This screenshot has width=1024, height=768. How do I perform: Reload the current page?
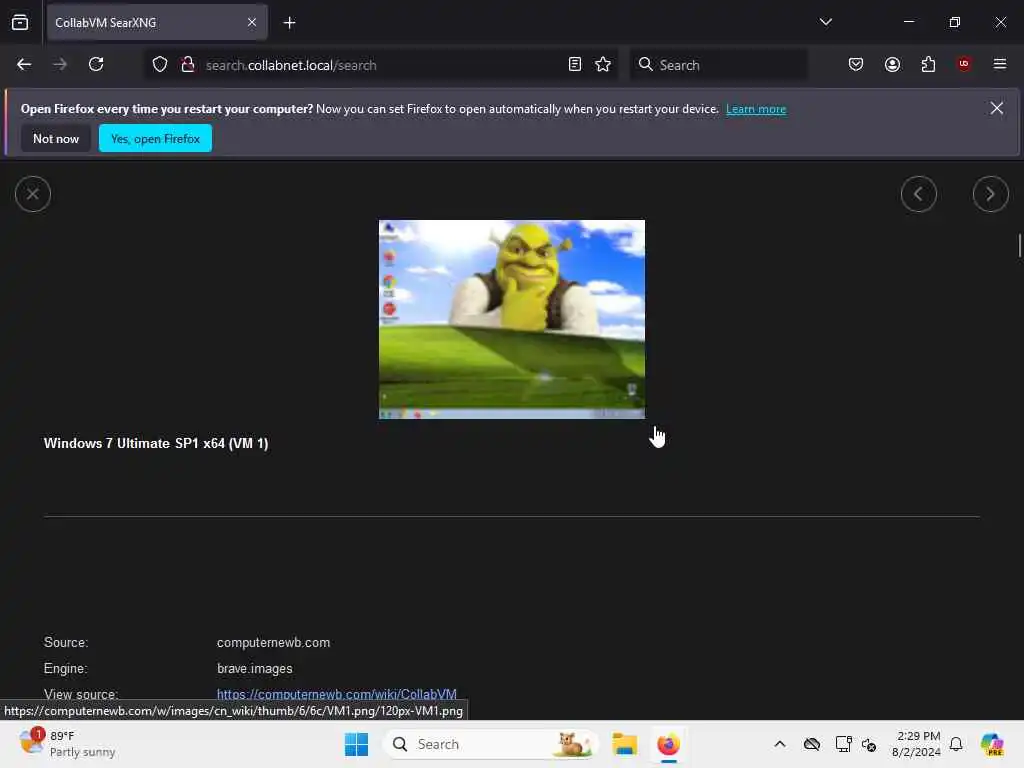click(x=96, y=65)
